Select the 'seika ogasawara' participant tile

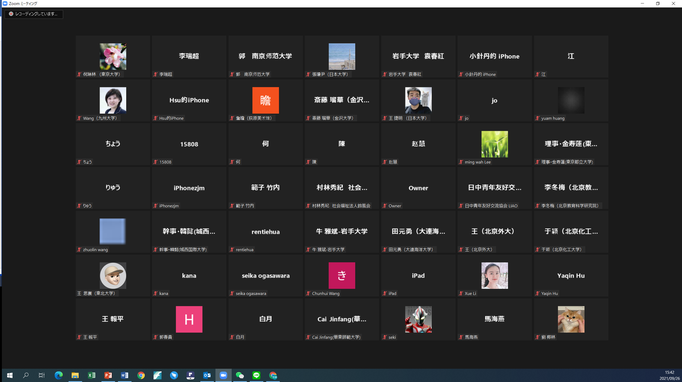tap(266, 275)
